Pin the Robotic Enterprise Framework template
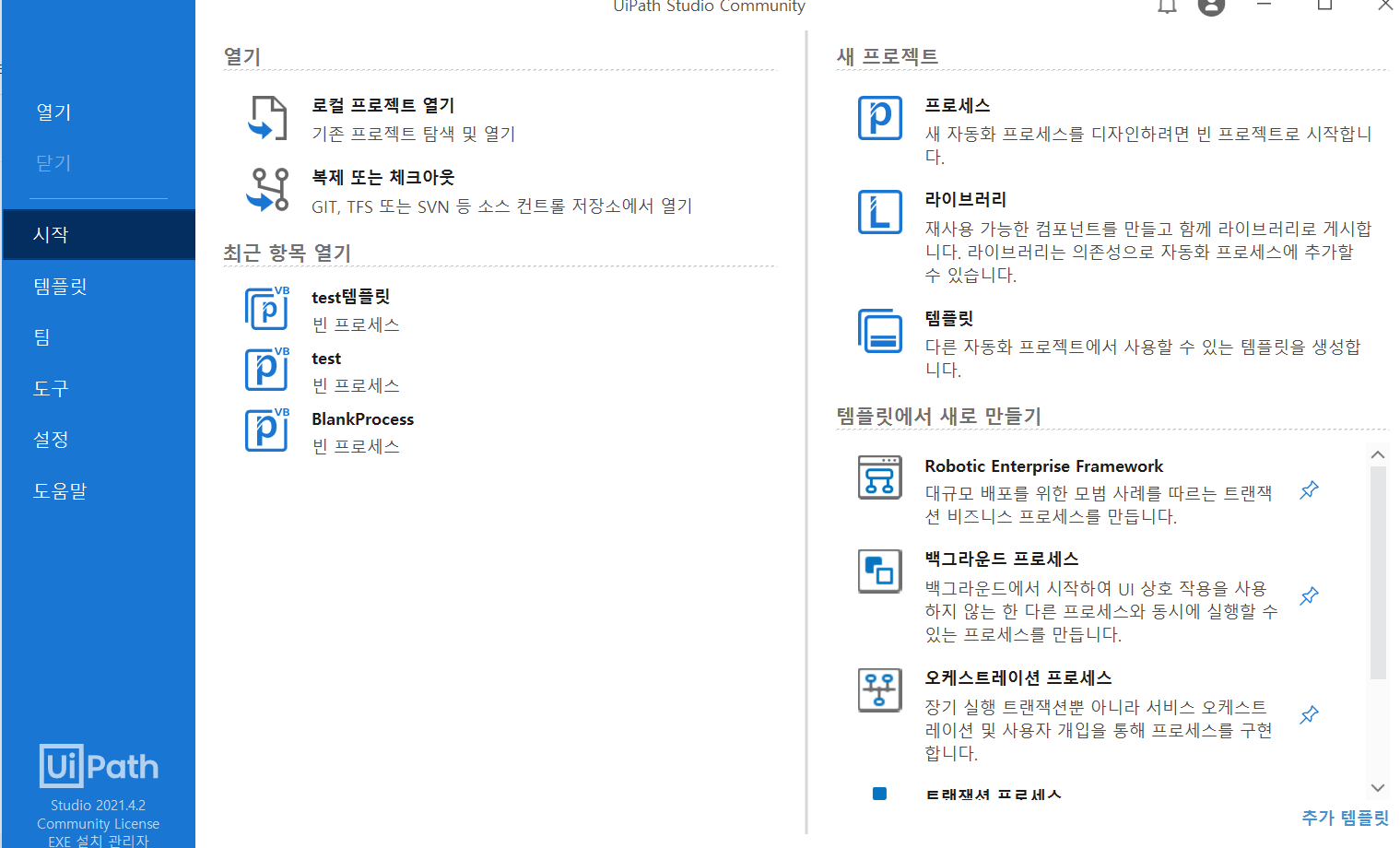The image size is (1400, 848). [1309, 490]
